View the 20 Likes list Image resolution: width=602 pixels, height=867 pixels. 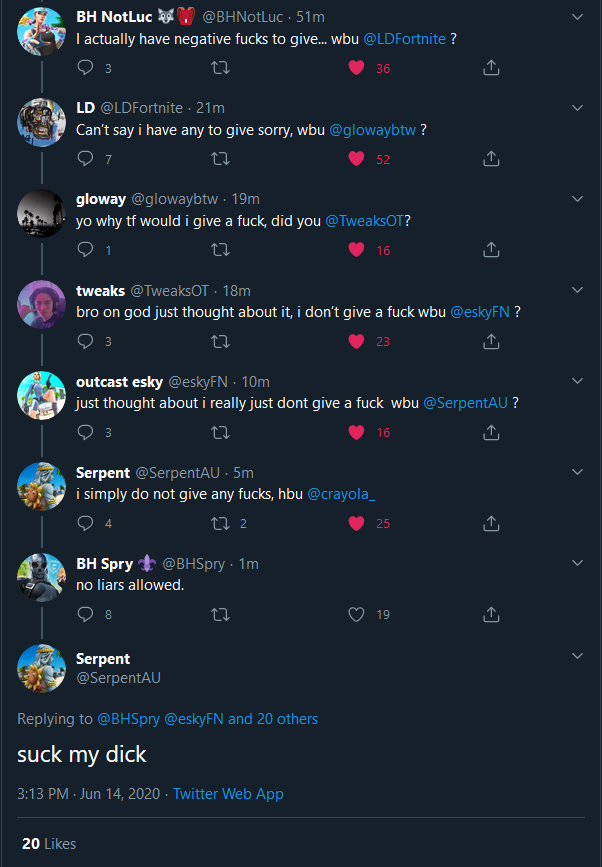click(48, 844)
